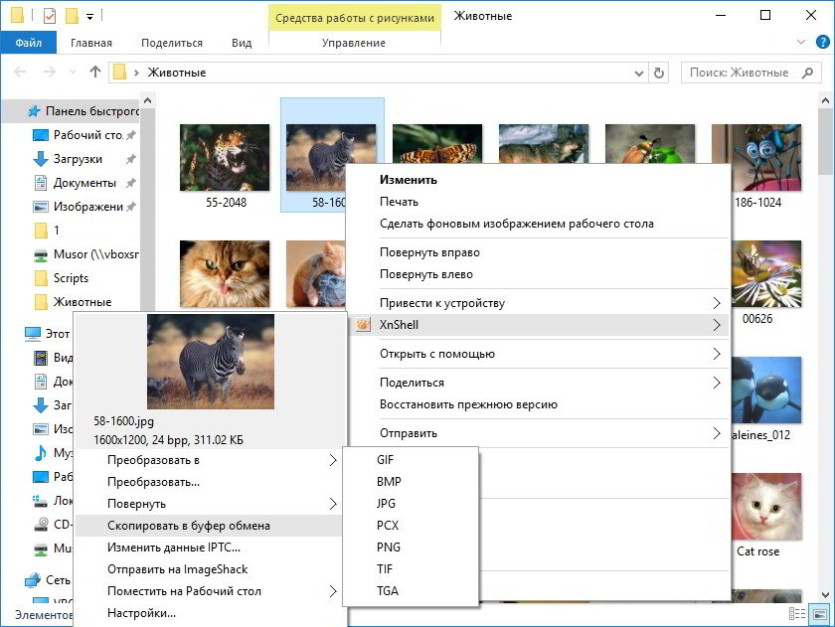Choose Повернуть влево

click(426, 274)
